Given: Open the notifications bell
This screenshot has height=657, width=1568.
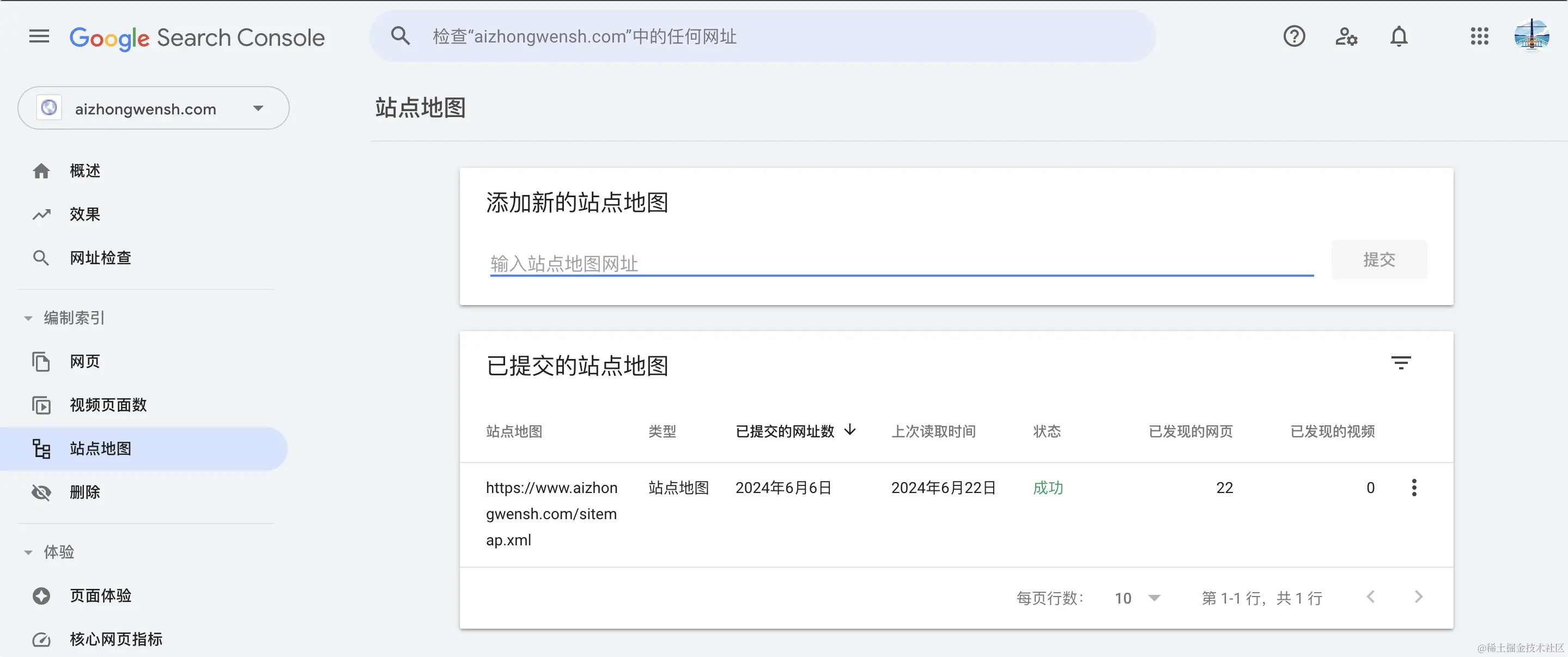Looking at the screenshot, I should (x=1399, y=36).
